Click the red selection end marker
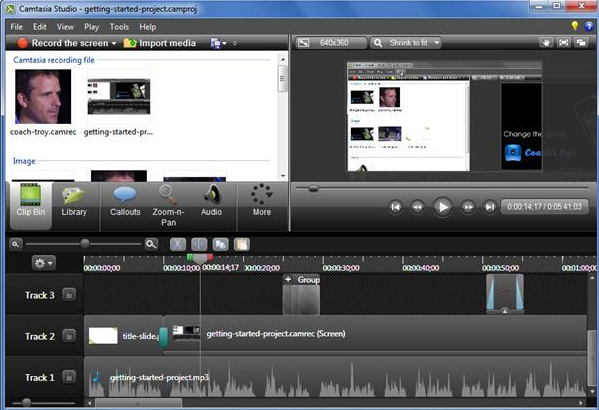Viewport: 599px width, 410px height. click(x=210, y=258)
